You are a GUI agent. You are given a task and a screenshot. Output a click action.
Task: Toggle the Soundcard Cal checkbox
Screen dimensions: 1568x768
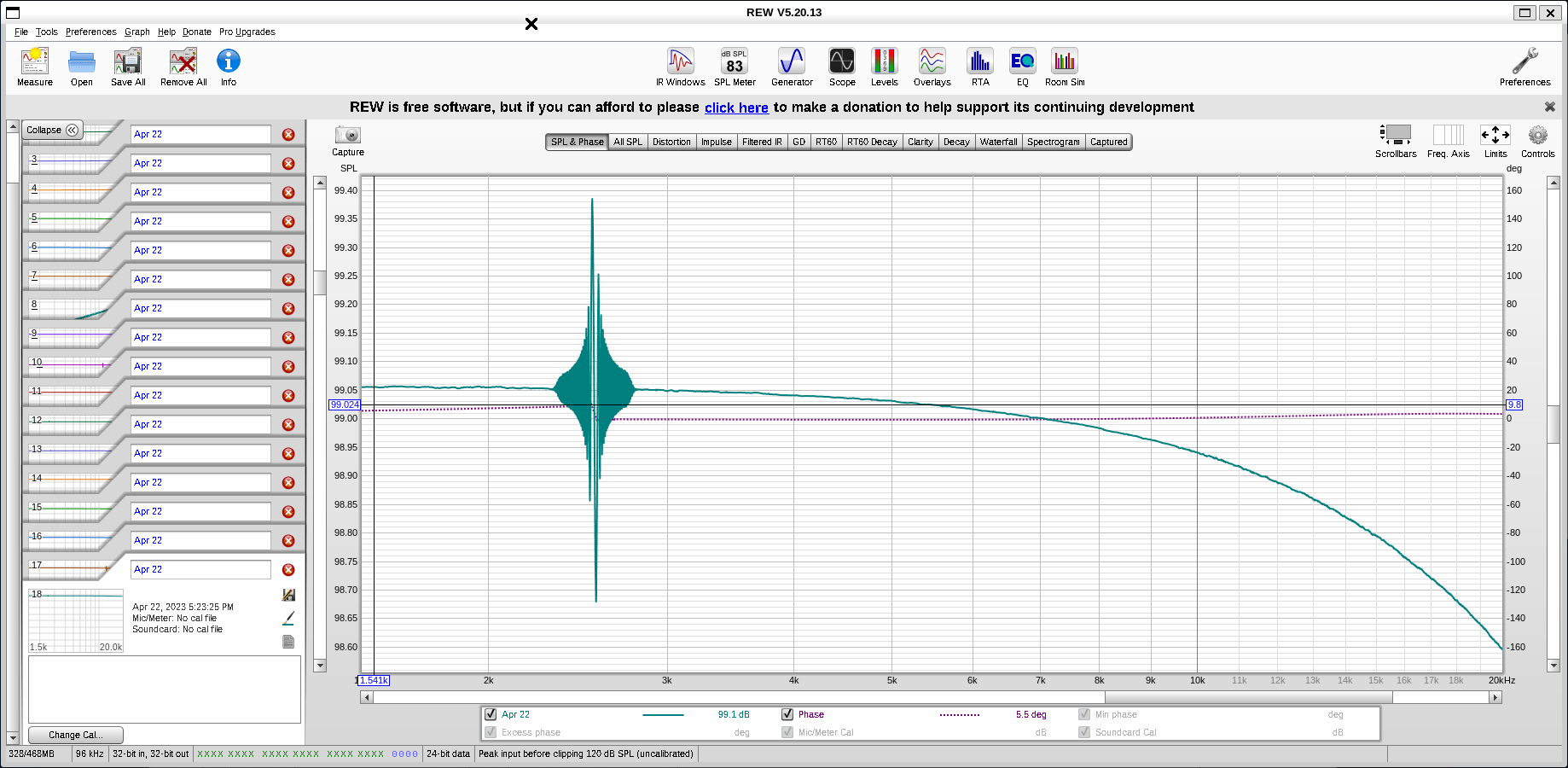coord(1084,732)
